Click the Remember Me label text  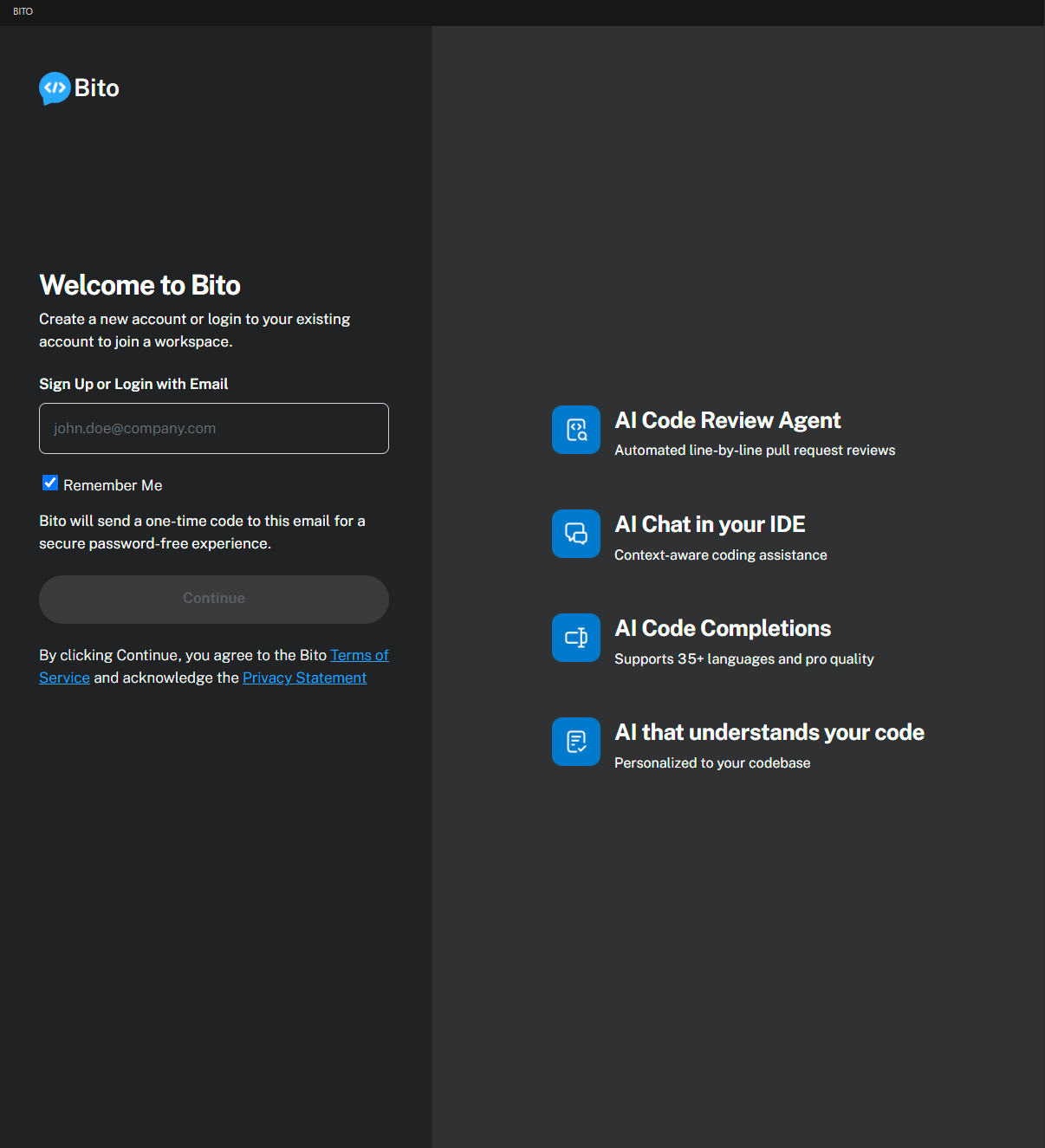tap(113, 485)
